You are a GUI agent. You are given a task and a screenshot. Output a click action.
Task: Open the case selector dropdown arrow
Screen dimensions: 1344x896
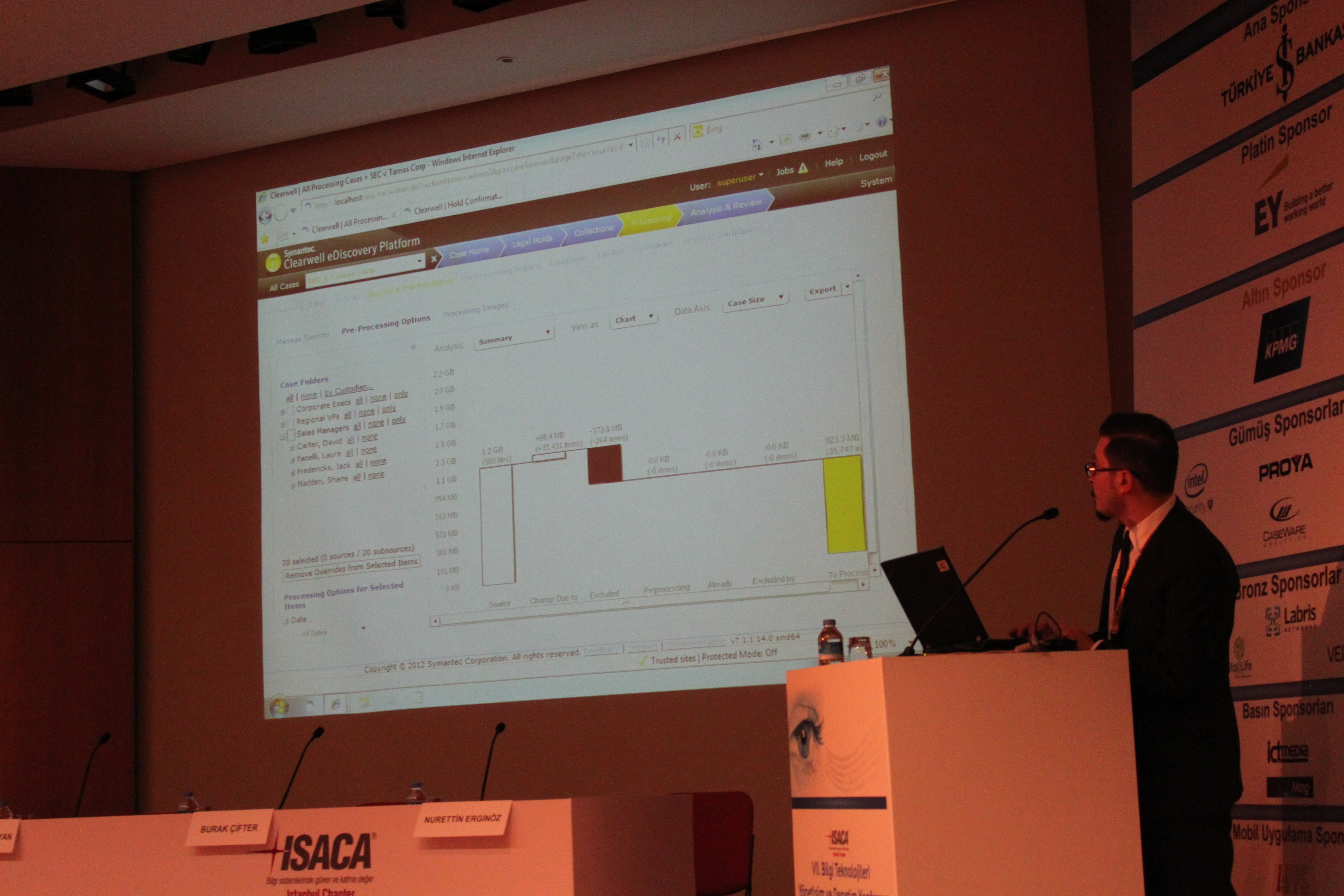[419, 261]
